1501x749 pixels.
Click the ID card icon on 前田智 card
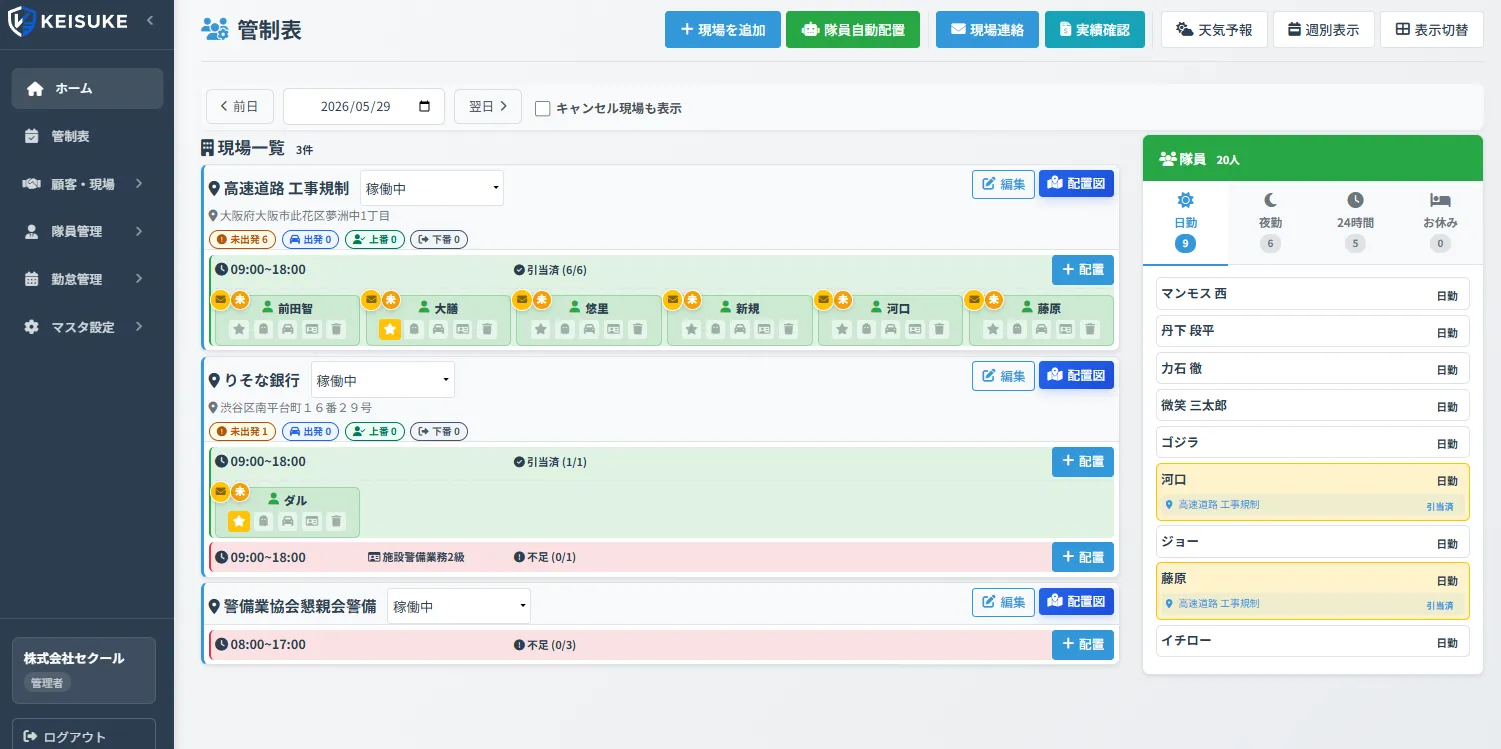(x=312, y=328)
